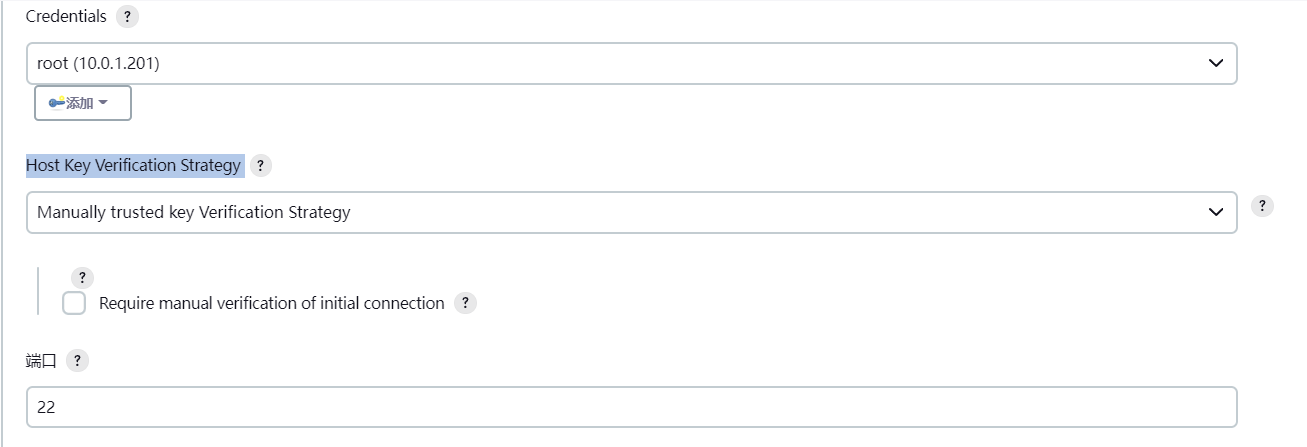Click the Credentials label text
Viewport: 1307px width, 447px height.
click(x=66, y=17)
